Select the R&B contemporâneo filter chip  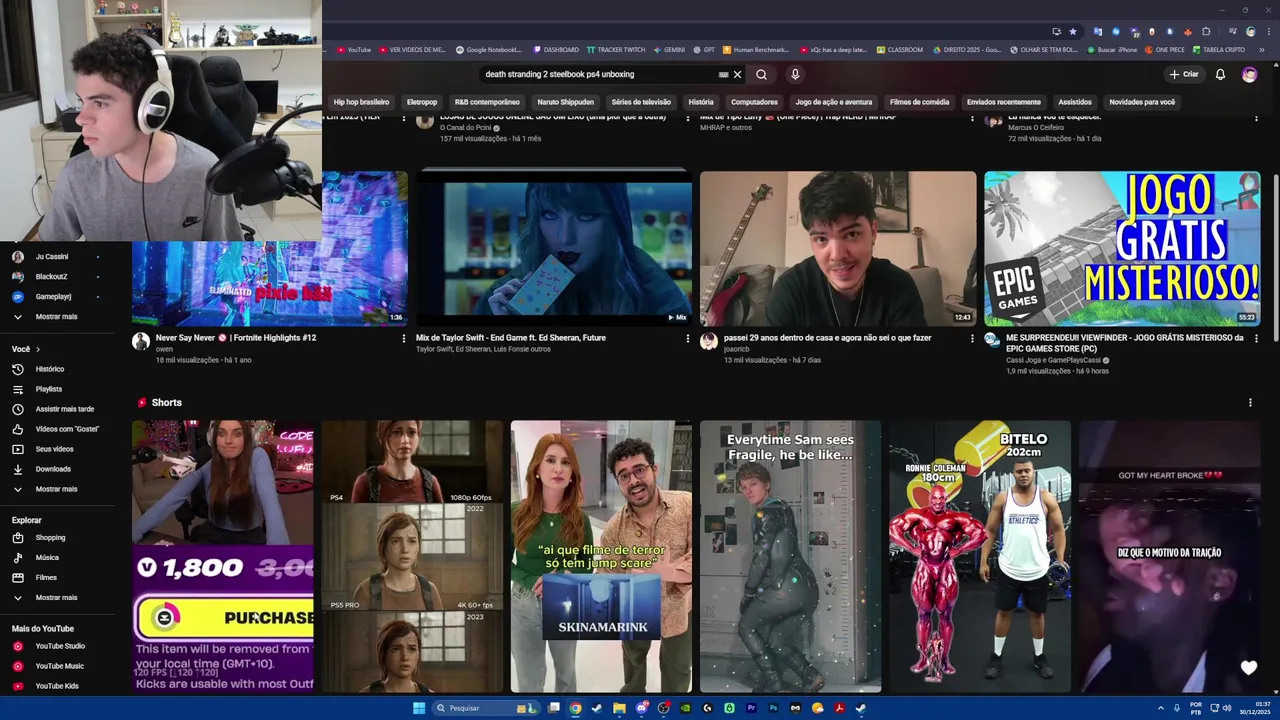click(487, 102)
